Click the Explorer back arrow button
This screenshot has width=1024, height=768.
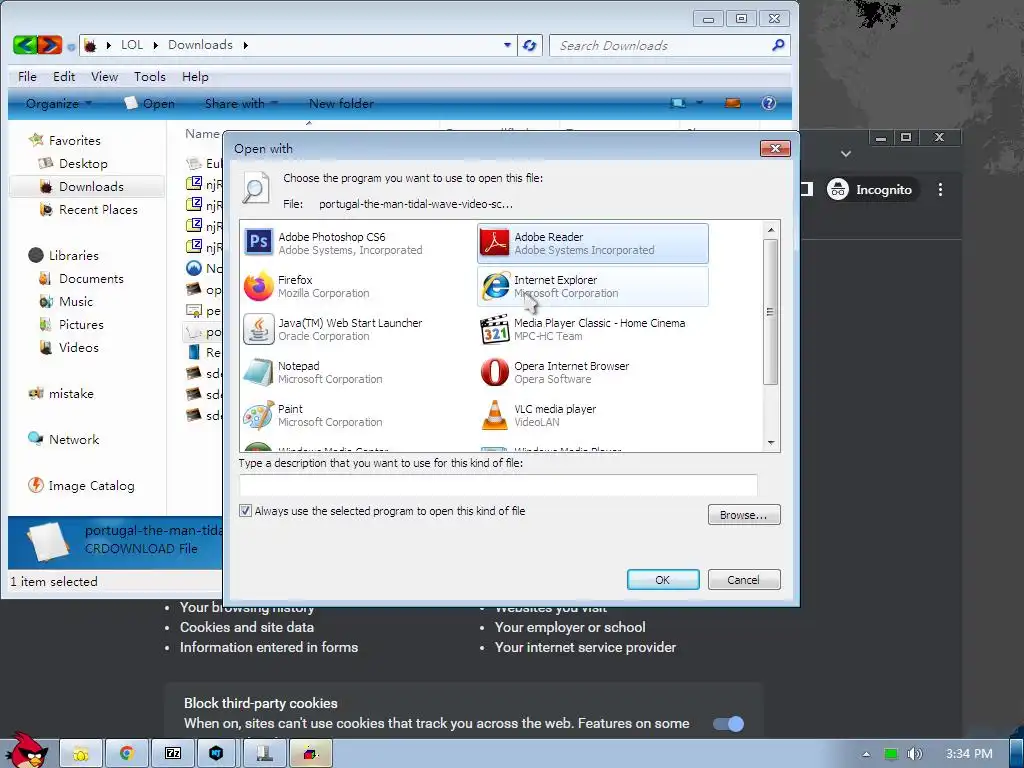pos(24,45)
